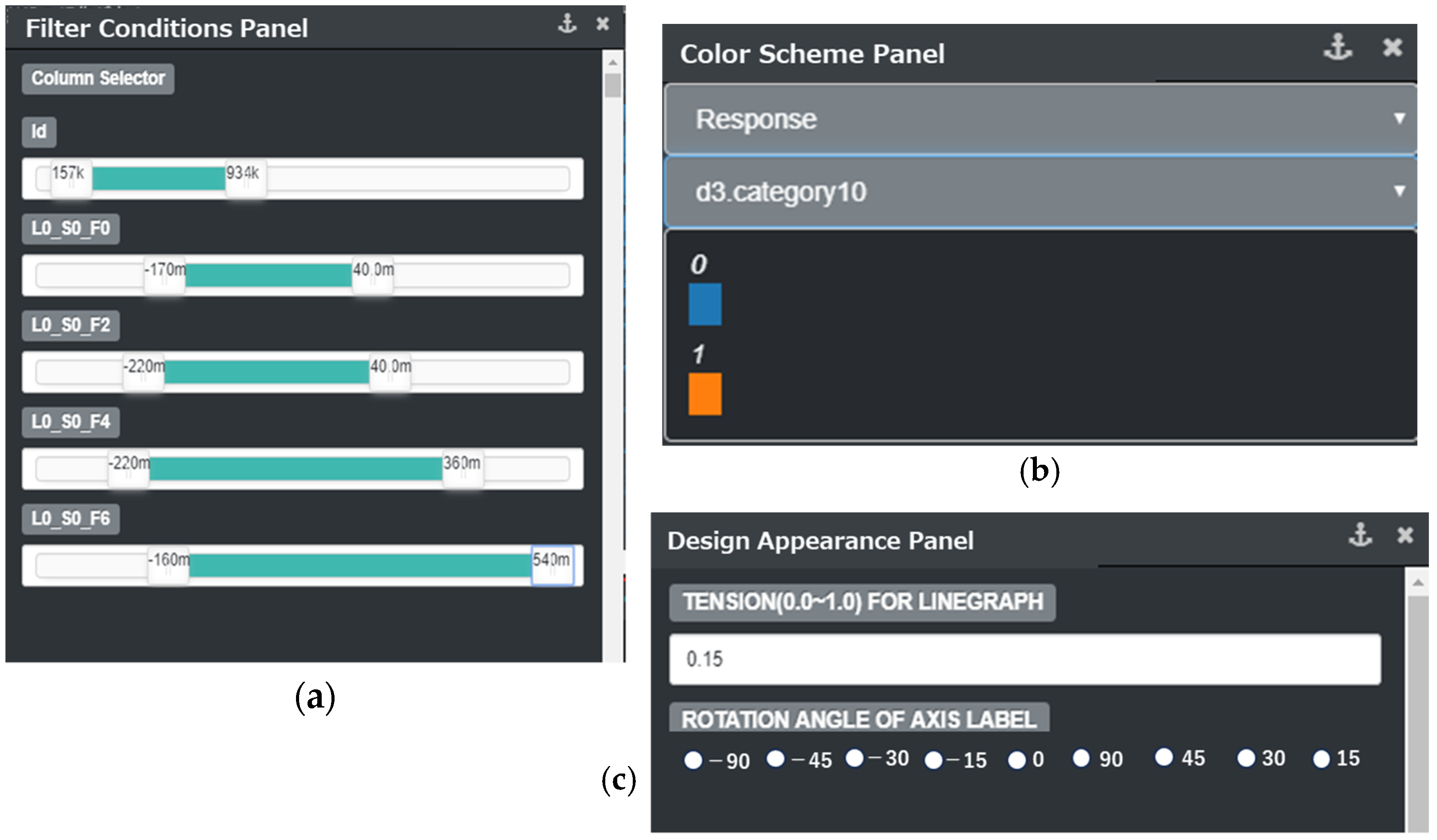Viewport: 1437px width, 840px height.
Task: Select the -15 rotation angle radio
Action: 934,760
